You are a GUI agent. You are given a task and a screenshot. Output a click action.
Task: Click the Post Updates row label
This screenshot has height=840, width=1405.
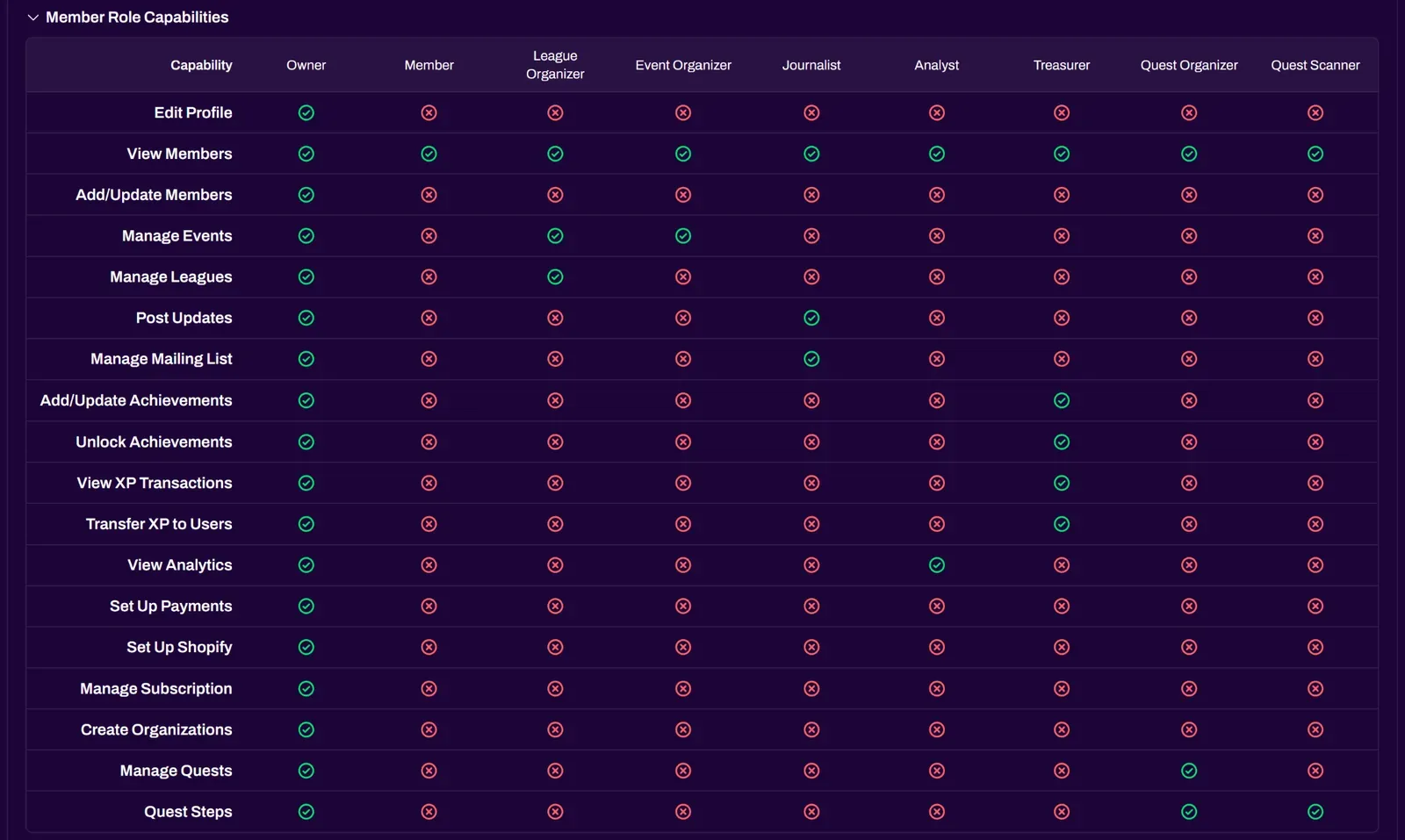tap(184, 318)
